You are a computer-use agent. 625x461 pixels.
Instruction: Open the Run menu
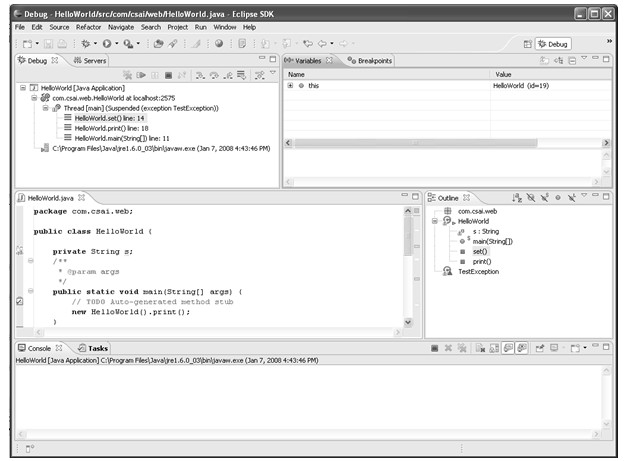(x=200, y=27)
